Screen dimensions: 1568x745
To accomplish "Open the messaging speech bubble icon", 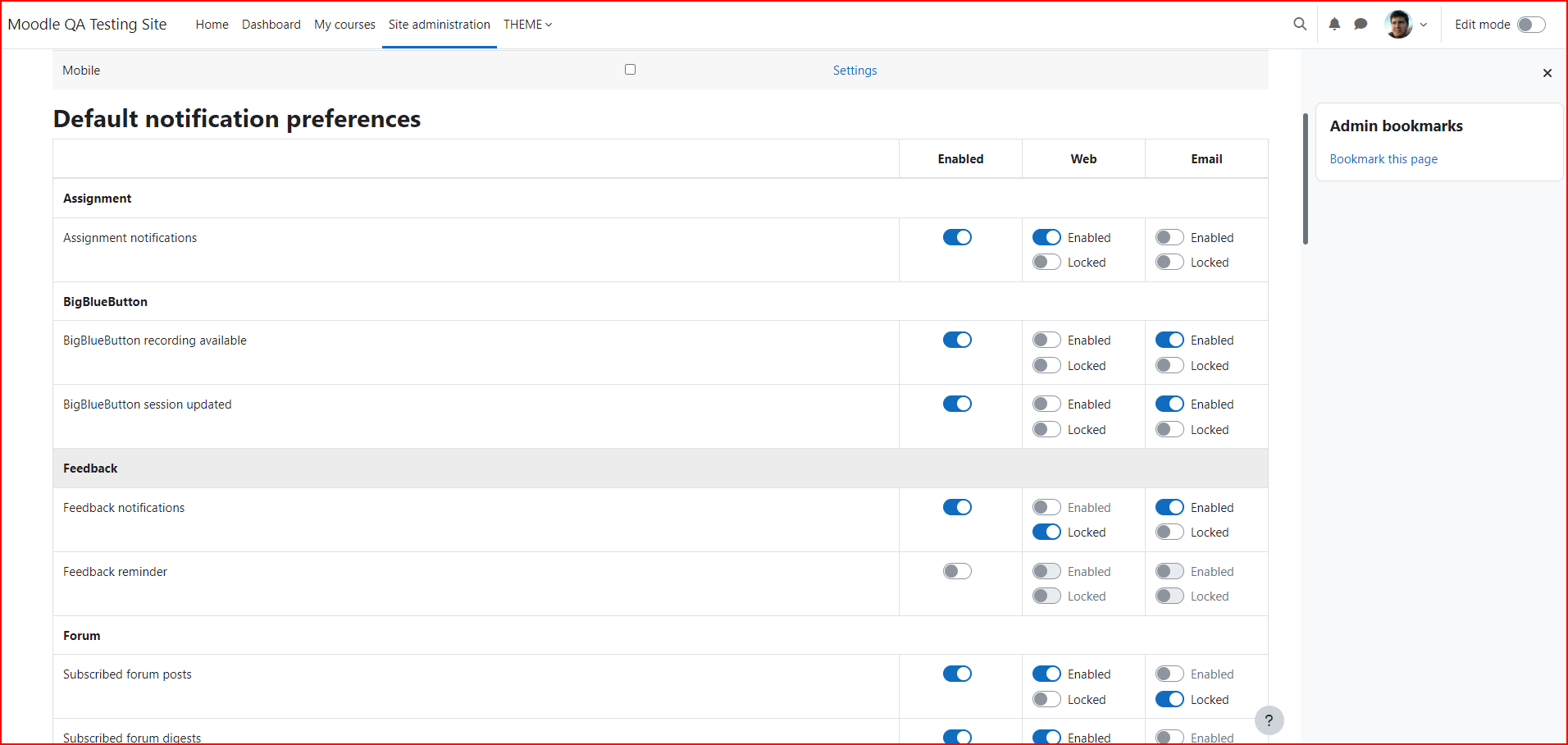I will tap(1361, 24).
